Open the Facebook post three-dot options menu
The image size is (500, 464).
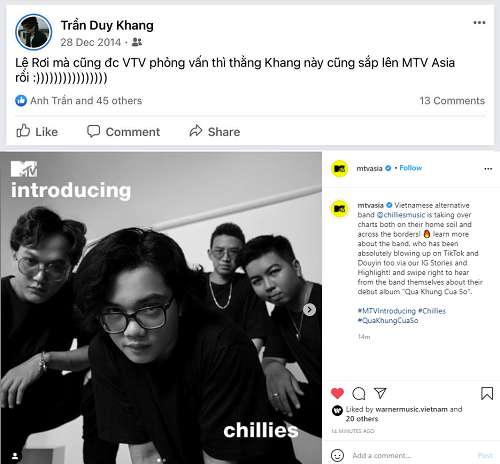point(479,23)
